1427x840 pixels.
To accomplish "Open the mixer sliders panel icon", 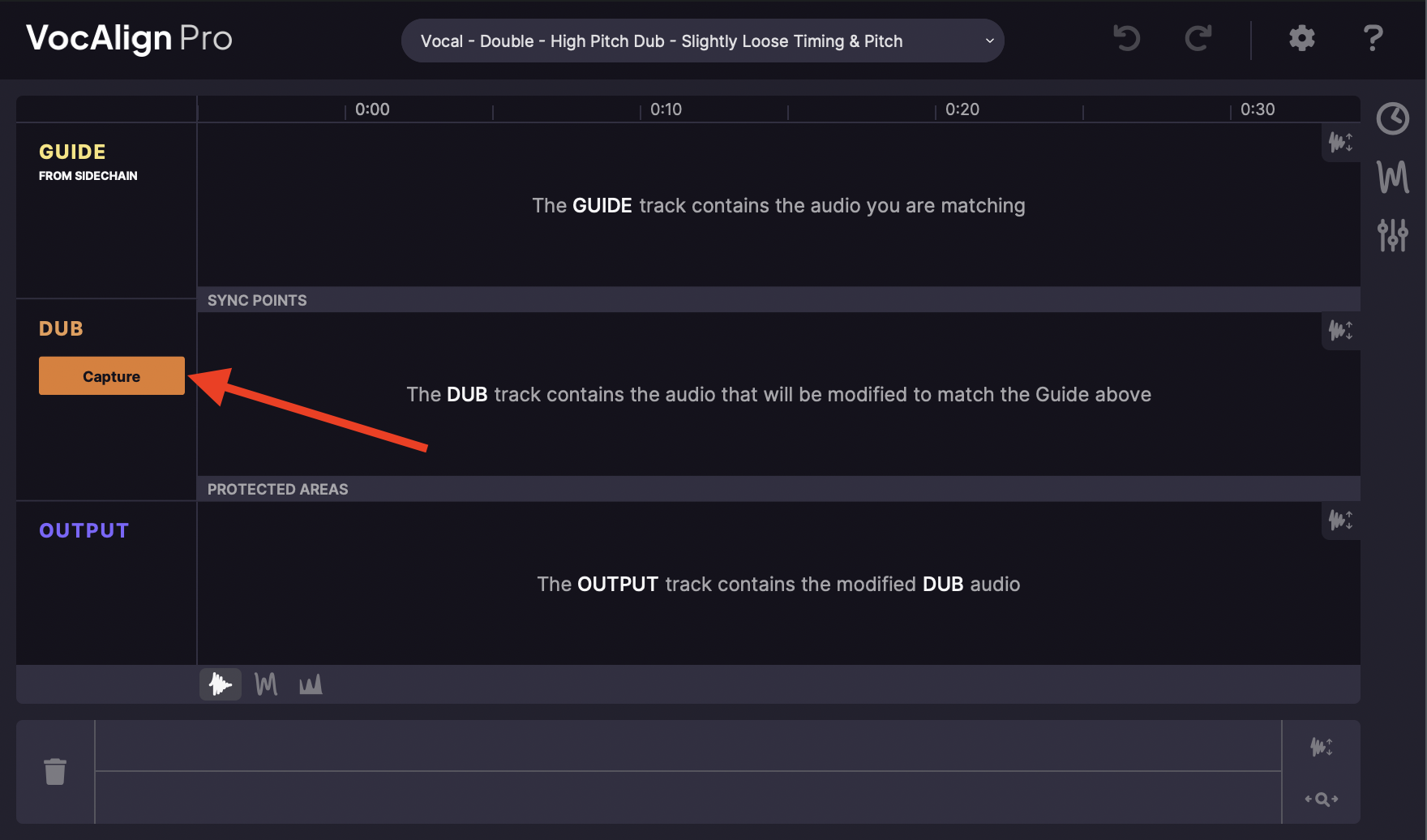I will coord(1392,235).
